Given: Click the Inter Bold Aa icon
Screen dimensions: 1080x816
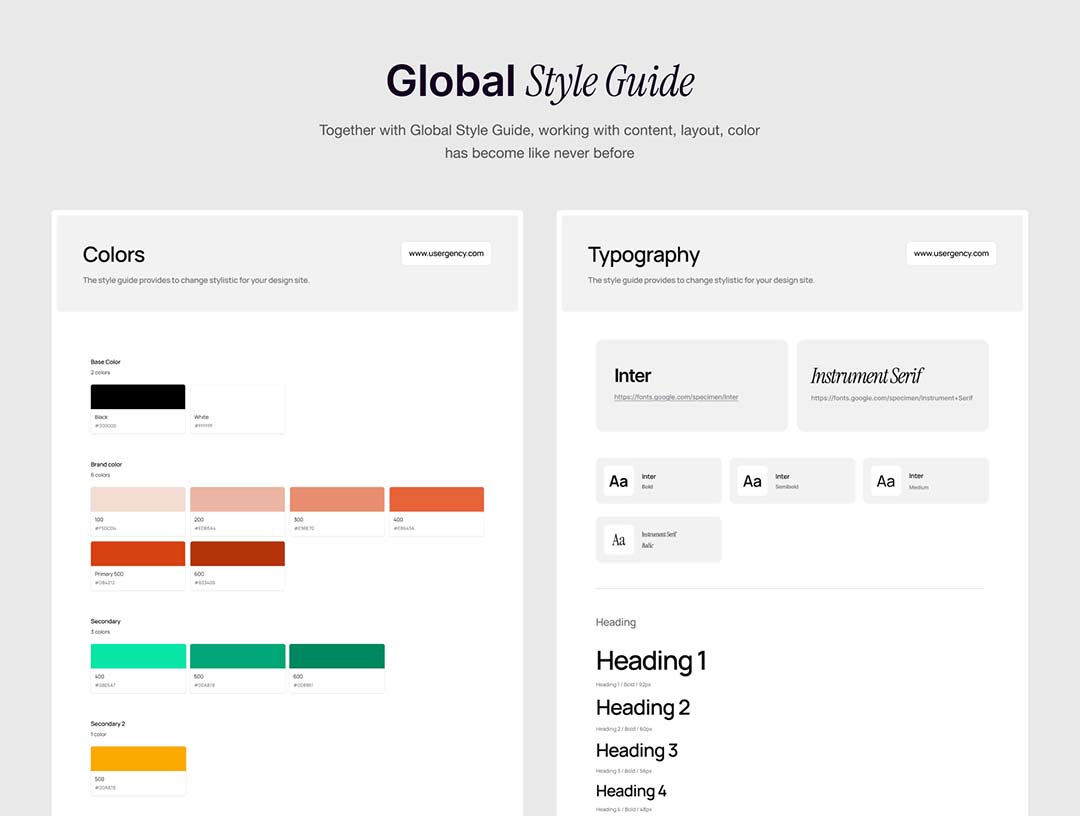Looking at the screenshot, I should tap(619, 481).
